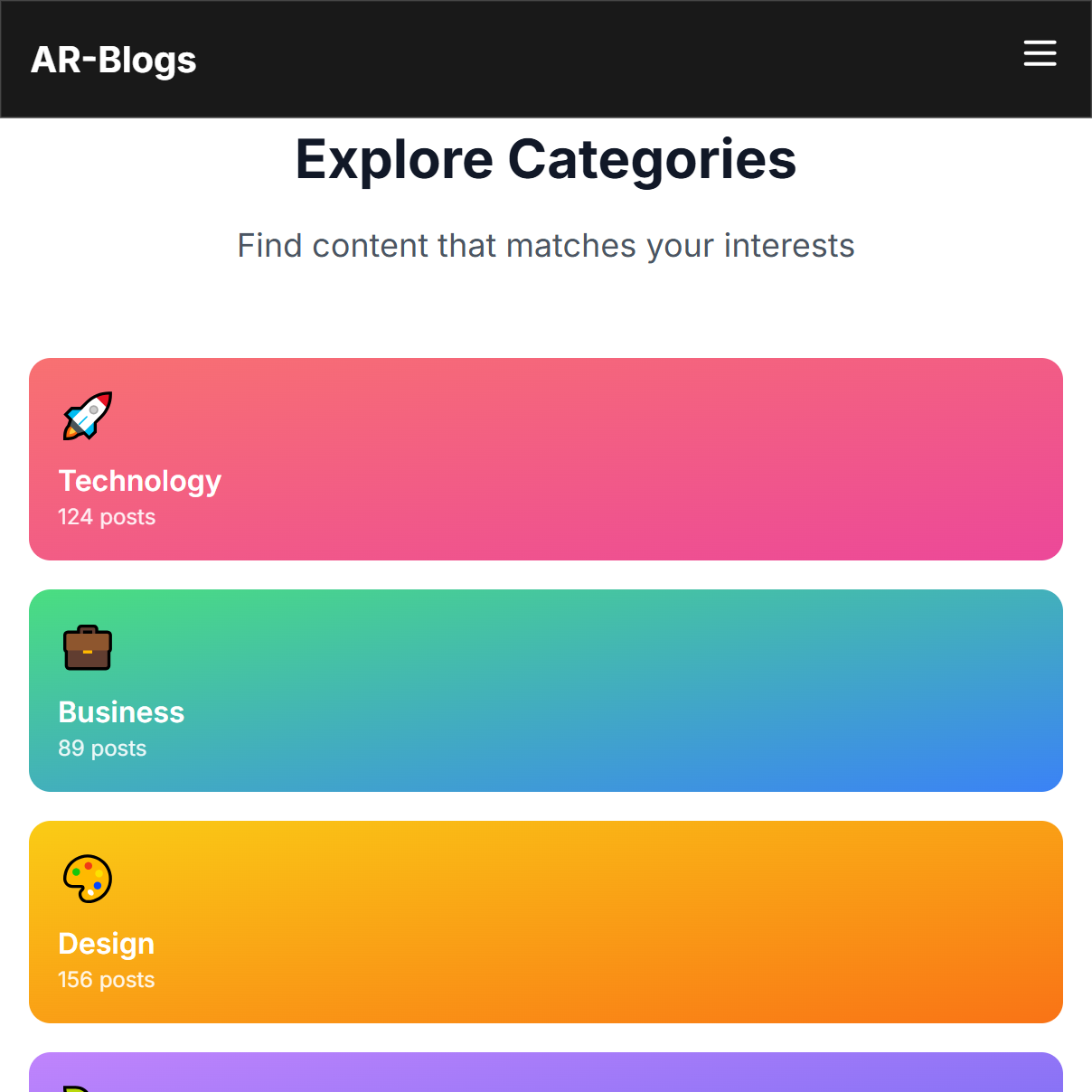This screenshot has height=1092, width=1092.
Task: Click the briefcase icon on Business card
Action: pos(88,647)
